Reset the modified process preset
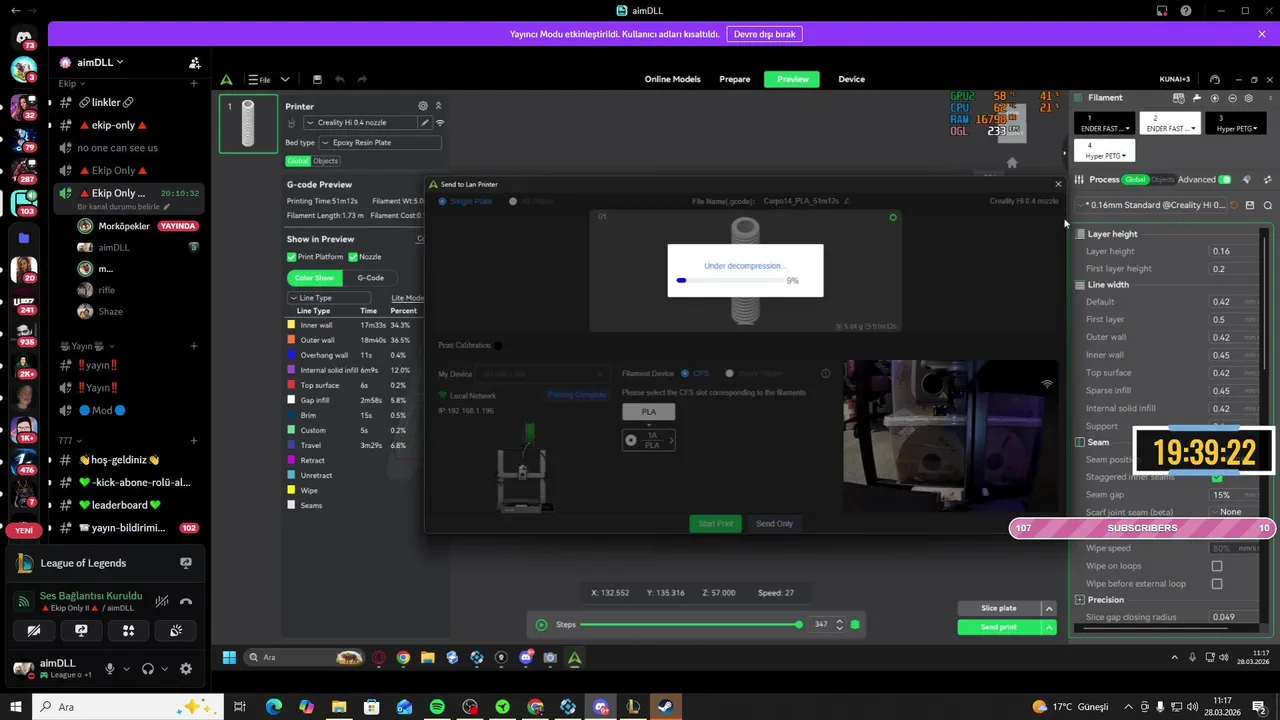 pos(1234,205)
